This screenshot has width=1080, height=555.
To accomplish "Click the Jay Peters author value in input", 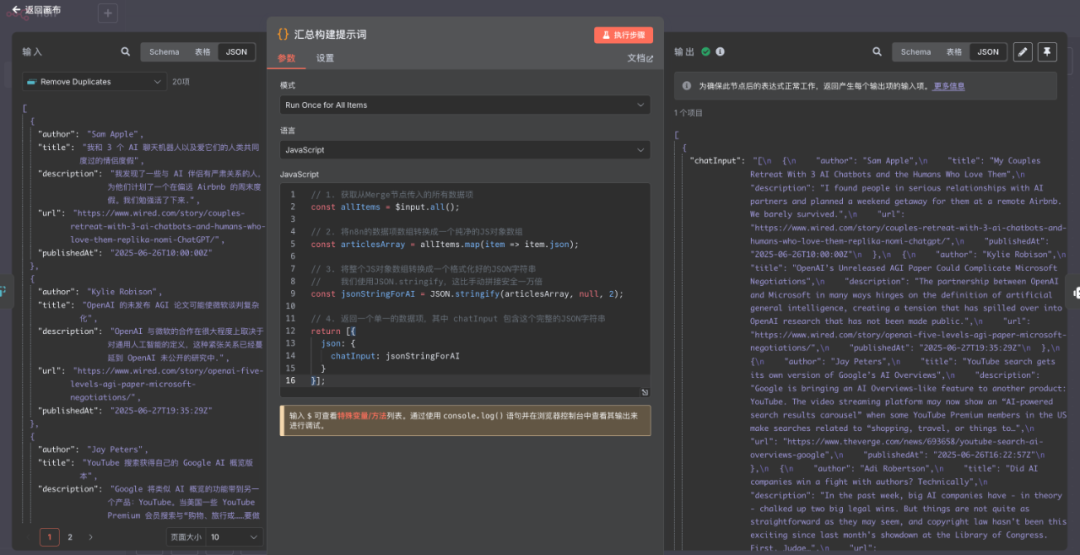I will [x=117, y=450].
